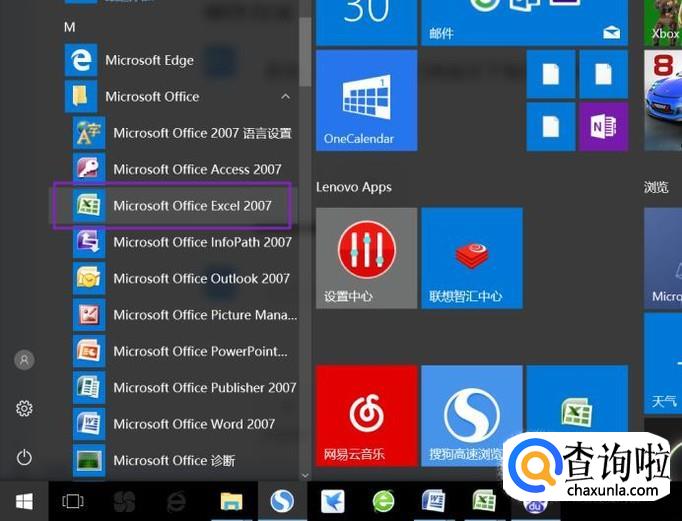Click the app list scrollbar thumb
The height and width of the screenshot is (521, 682).
click(305, 52)
